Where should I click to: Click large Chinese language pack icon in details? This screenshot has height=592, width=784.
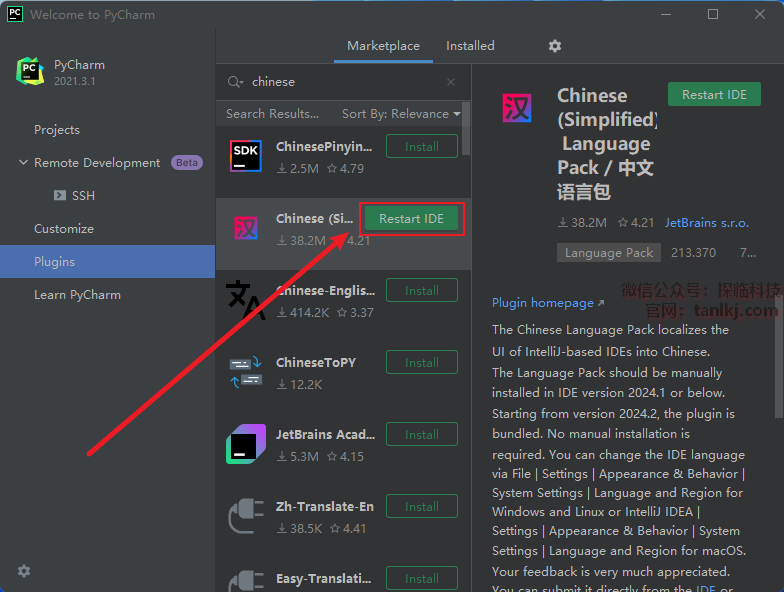click(516, 108)
